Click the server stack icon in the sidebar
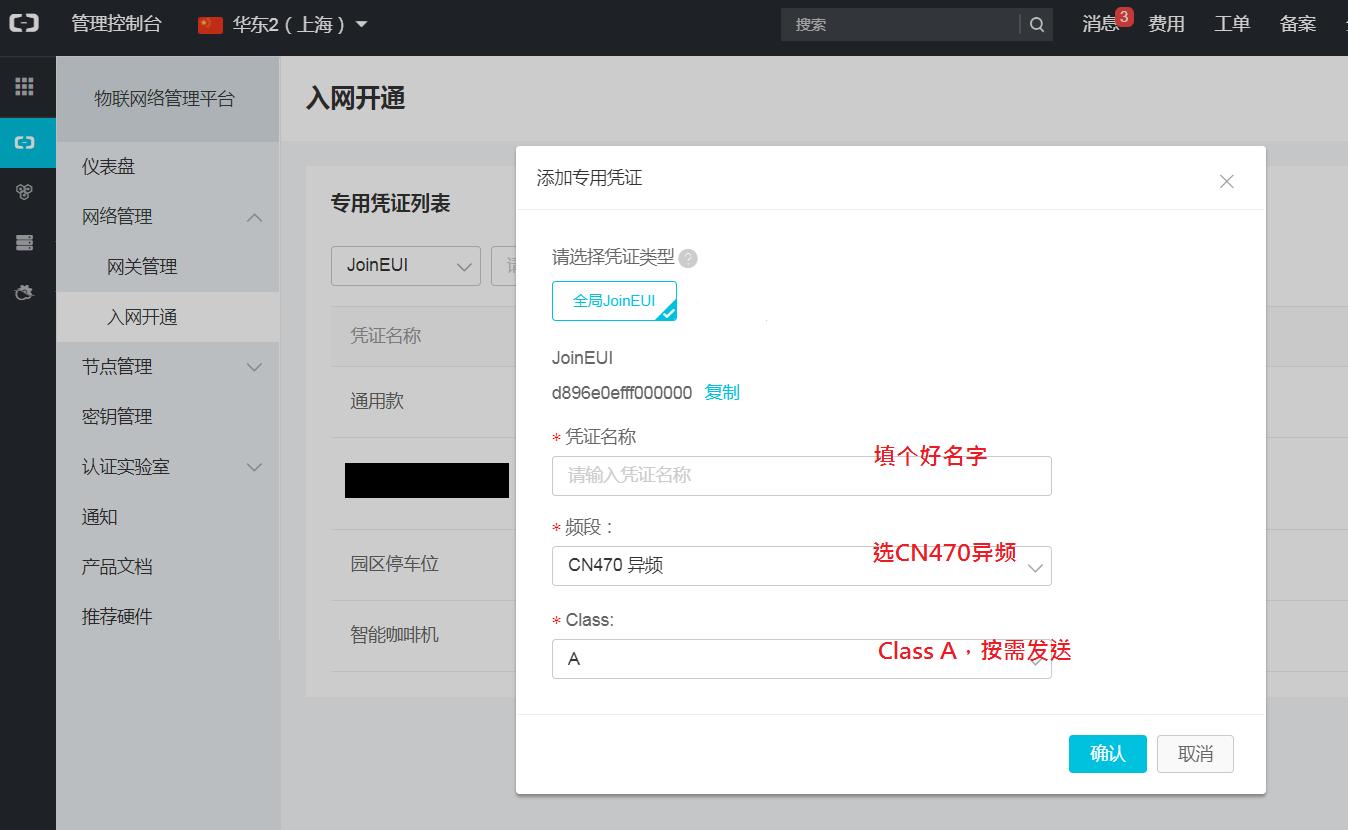Screen dimensions: 1348x830 point(27,242)
